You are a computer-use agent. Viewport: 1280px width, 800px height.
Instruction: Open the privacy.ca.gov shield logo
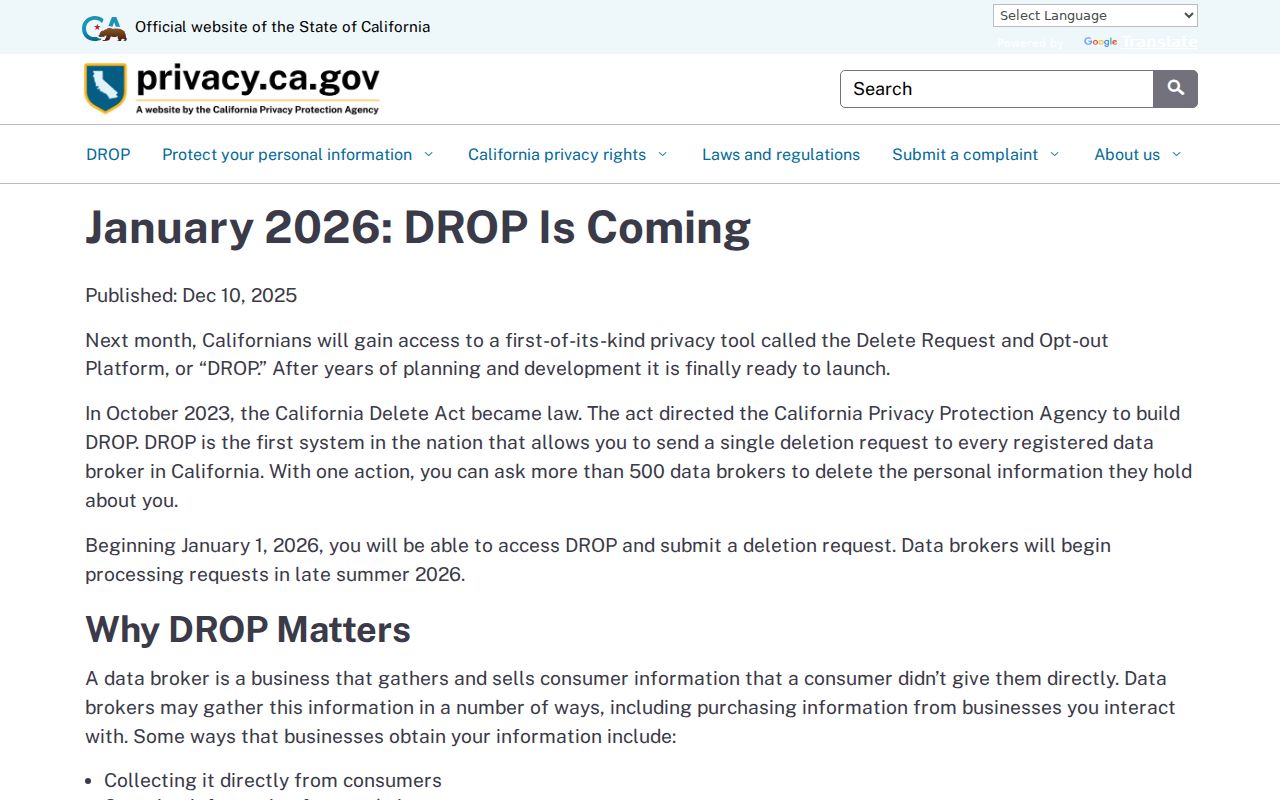coord(232,88)
